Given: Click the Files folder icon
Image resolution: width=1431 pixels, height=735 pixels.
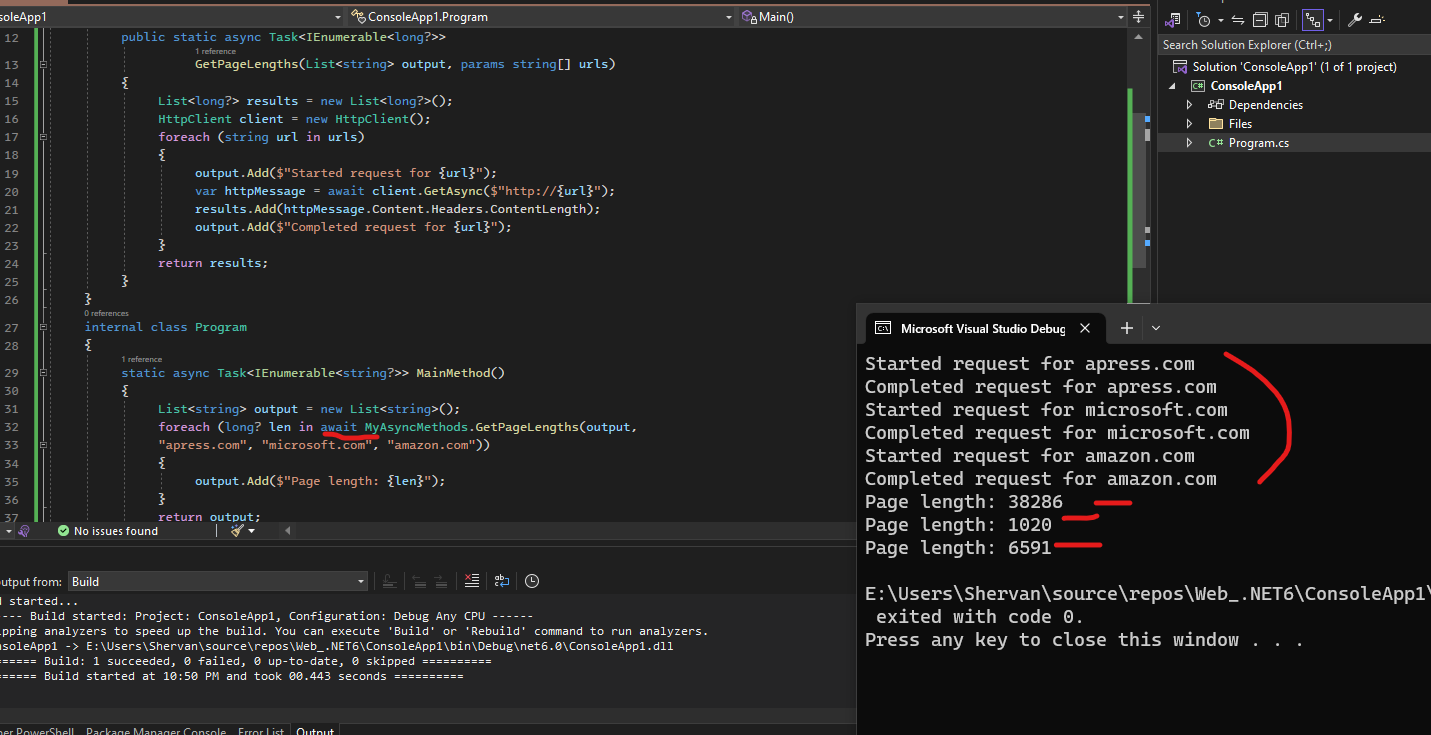Looking at the screenshot, I should point(1216,124).
